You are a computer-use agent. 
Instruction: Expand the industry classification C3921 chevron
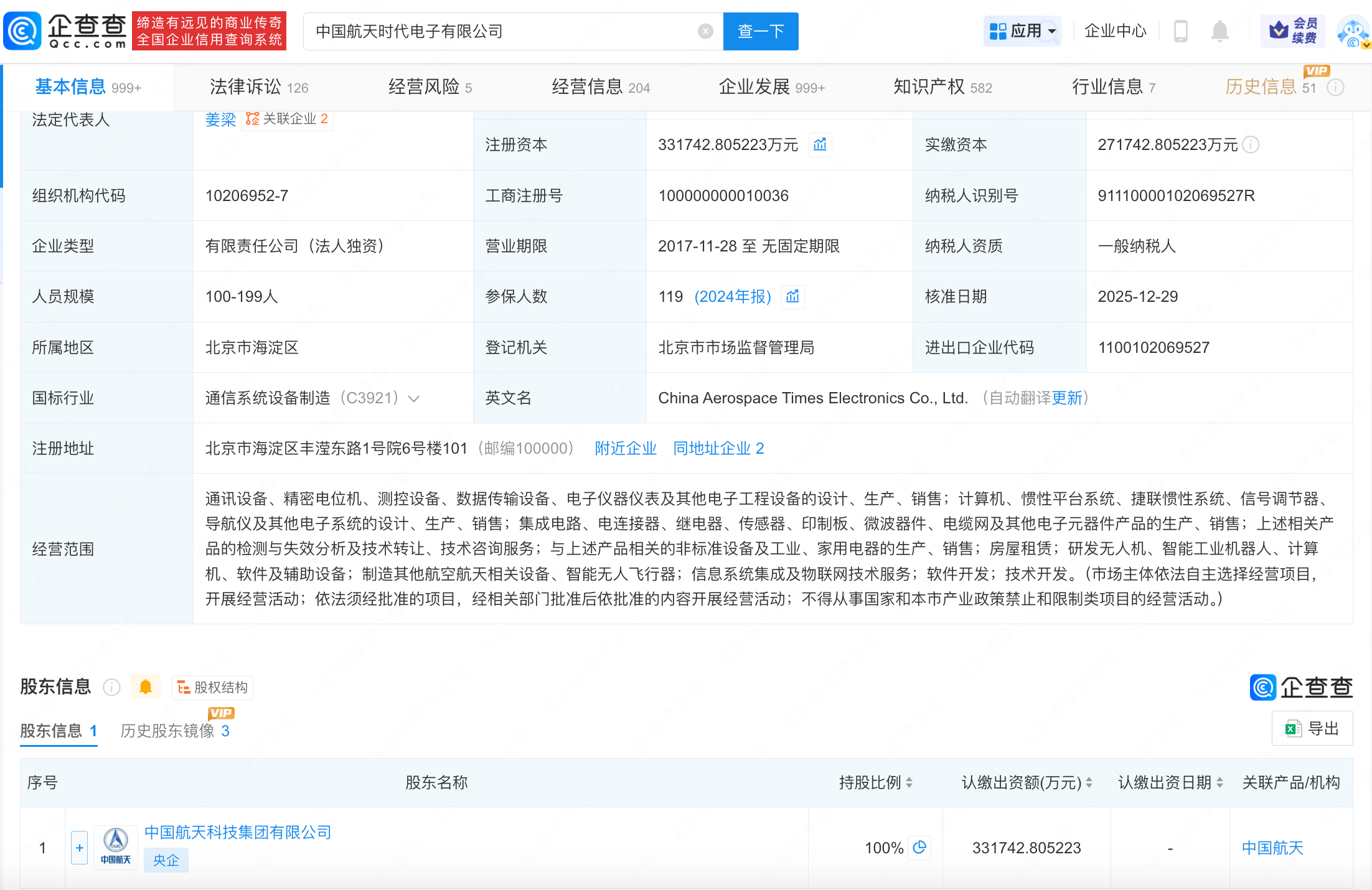(x=414, y=398)
